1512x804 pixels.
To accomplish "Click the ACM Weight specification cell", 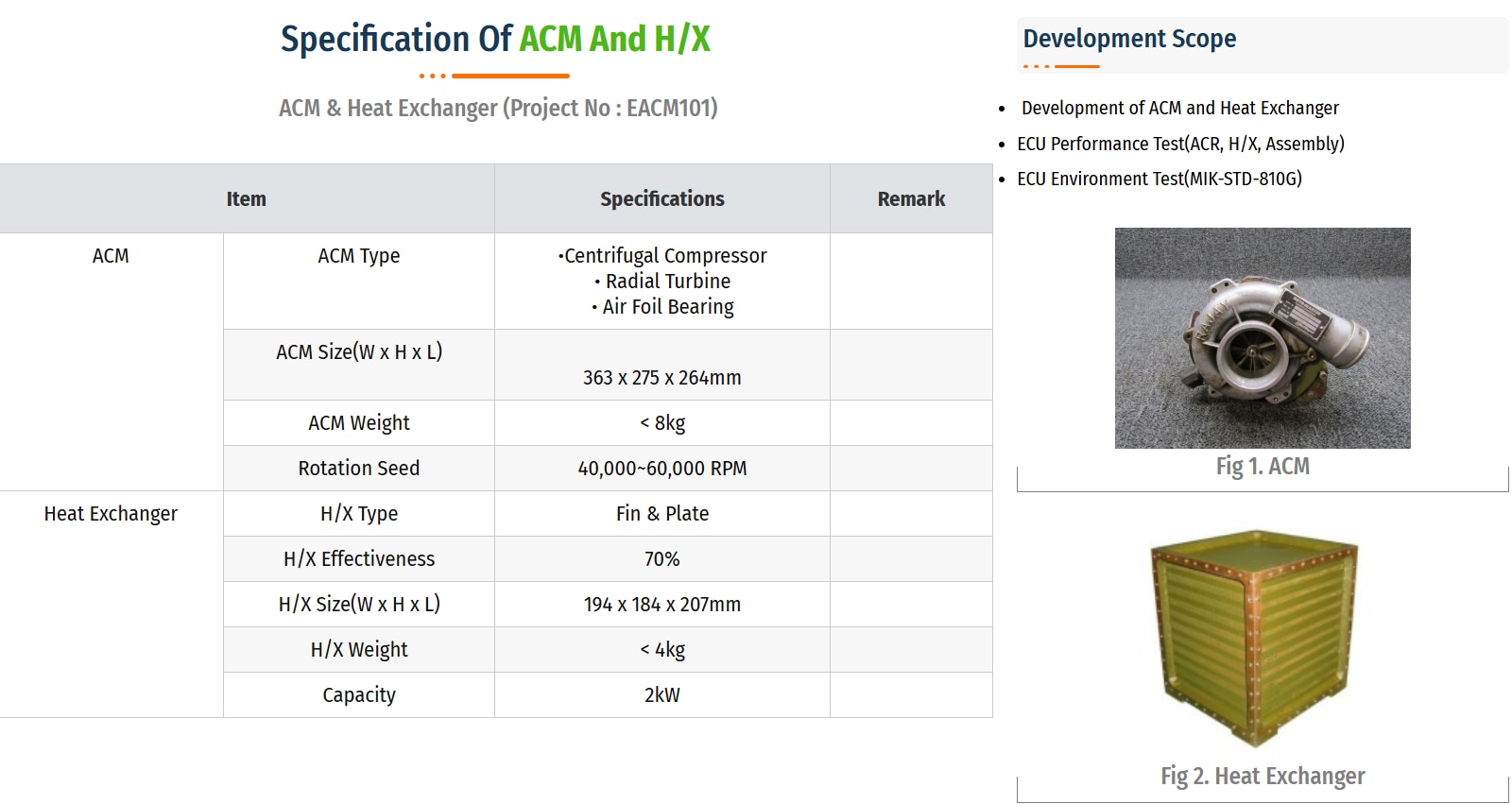I will pyautogui.click(x=662, y=422).
